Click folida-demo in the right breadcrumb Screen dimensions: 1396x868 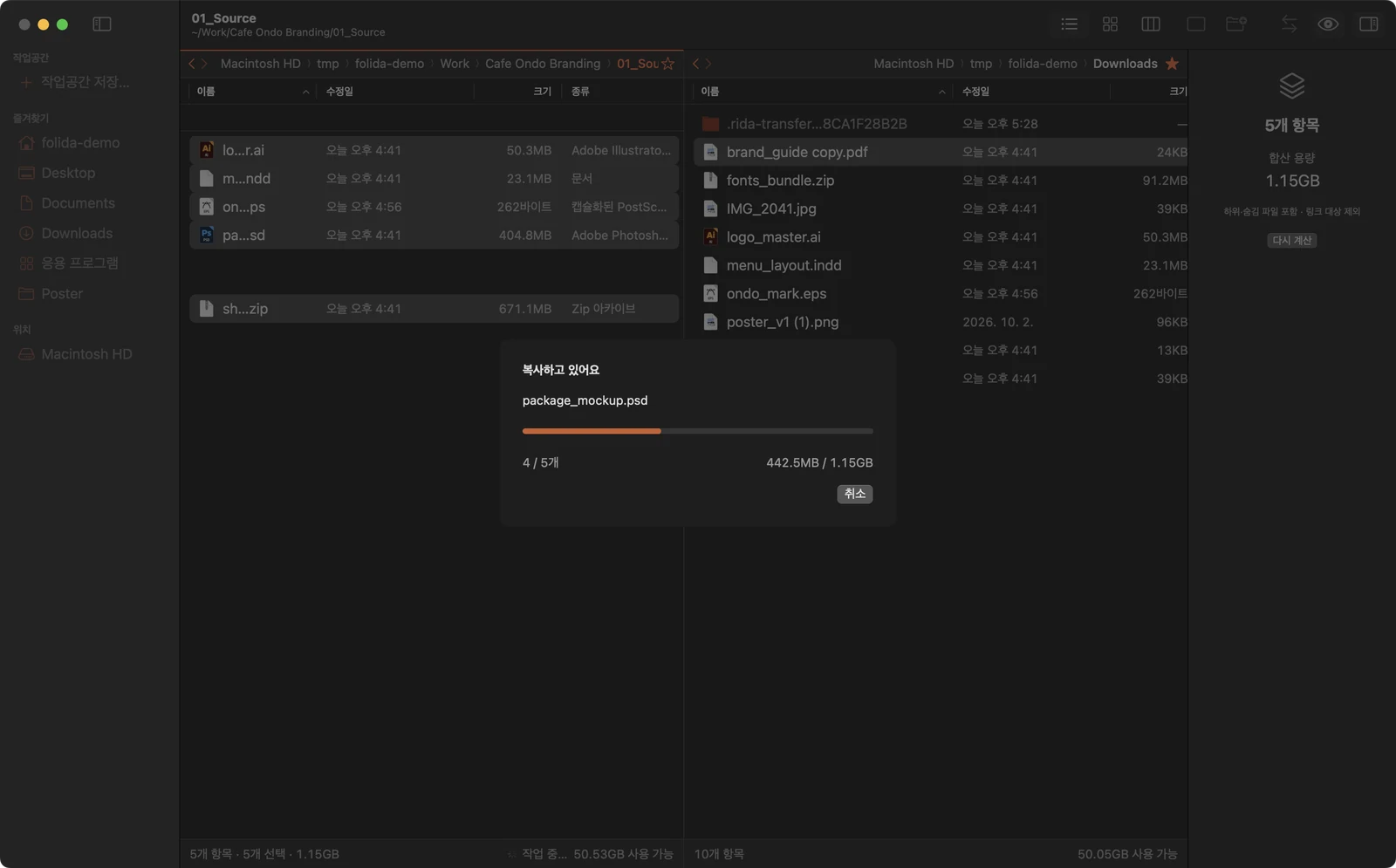[x=1043, y=64]
